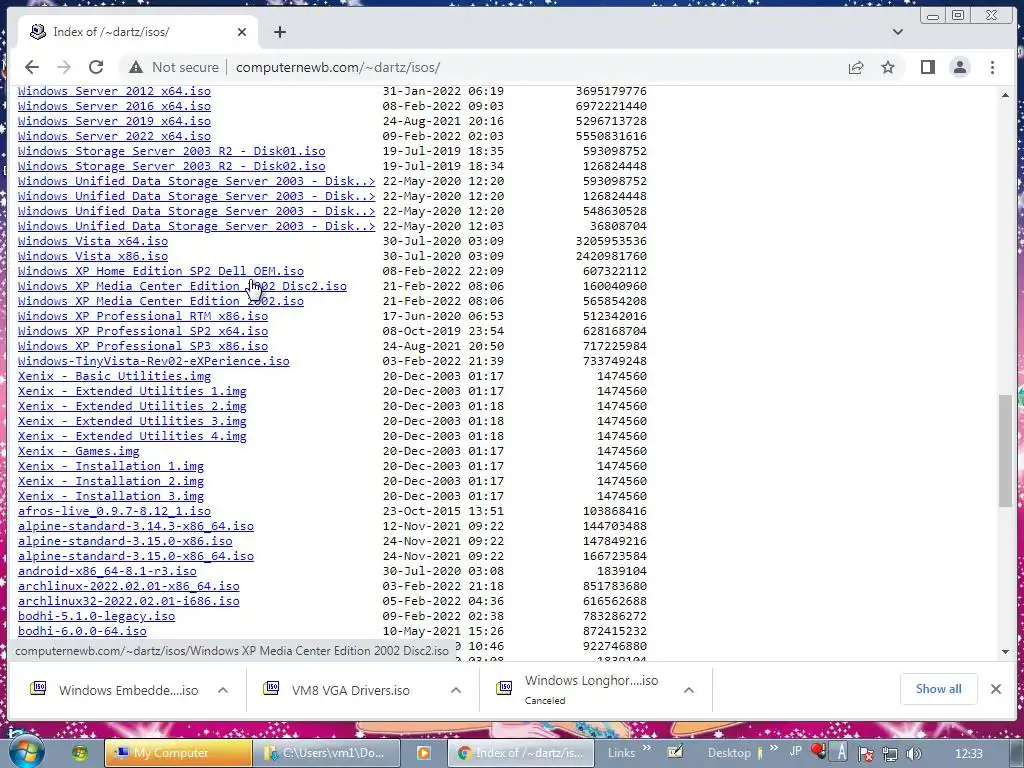Open alpine-standard-3.14.3-x86_64.iso link
Image resolution: width=1024 pixels, height=768 pixels.
[136, 526]
